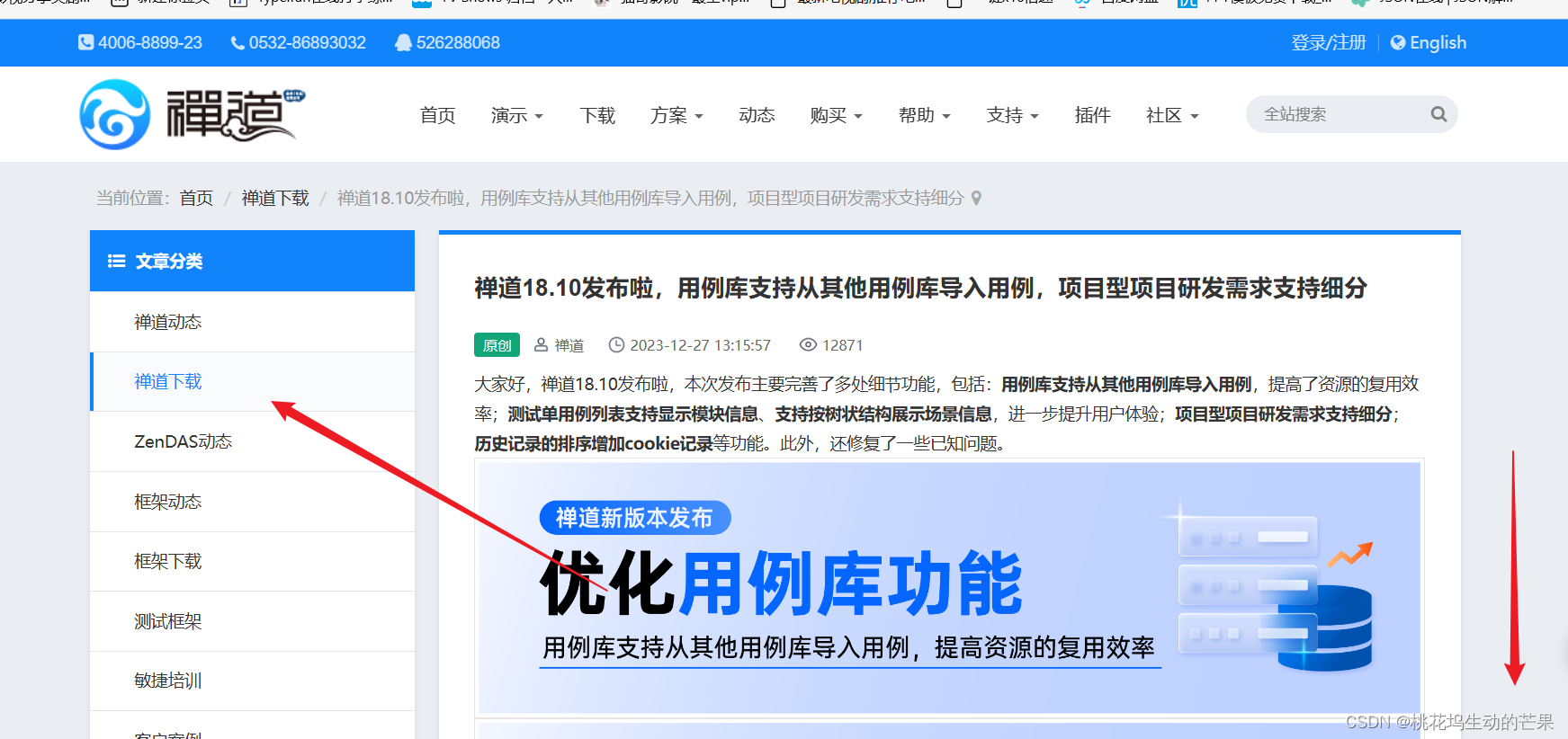Open the 支持 dropdown menu
Screen dimensions: 1568x739
pos(1013,115)
